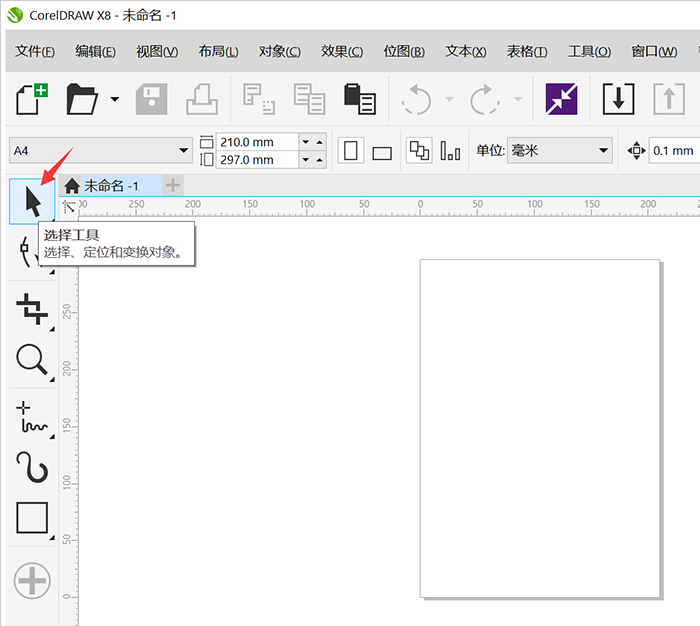Open the 单位 units dropdown
This screenshot has width=700, height=626.
(x=603, y=151)
